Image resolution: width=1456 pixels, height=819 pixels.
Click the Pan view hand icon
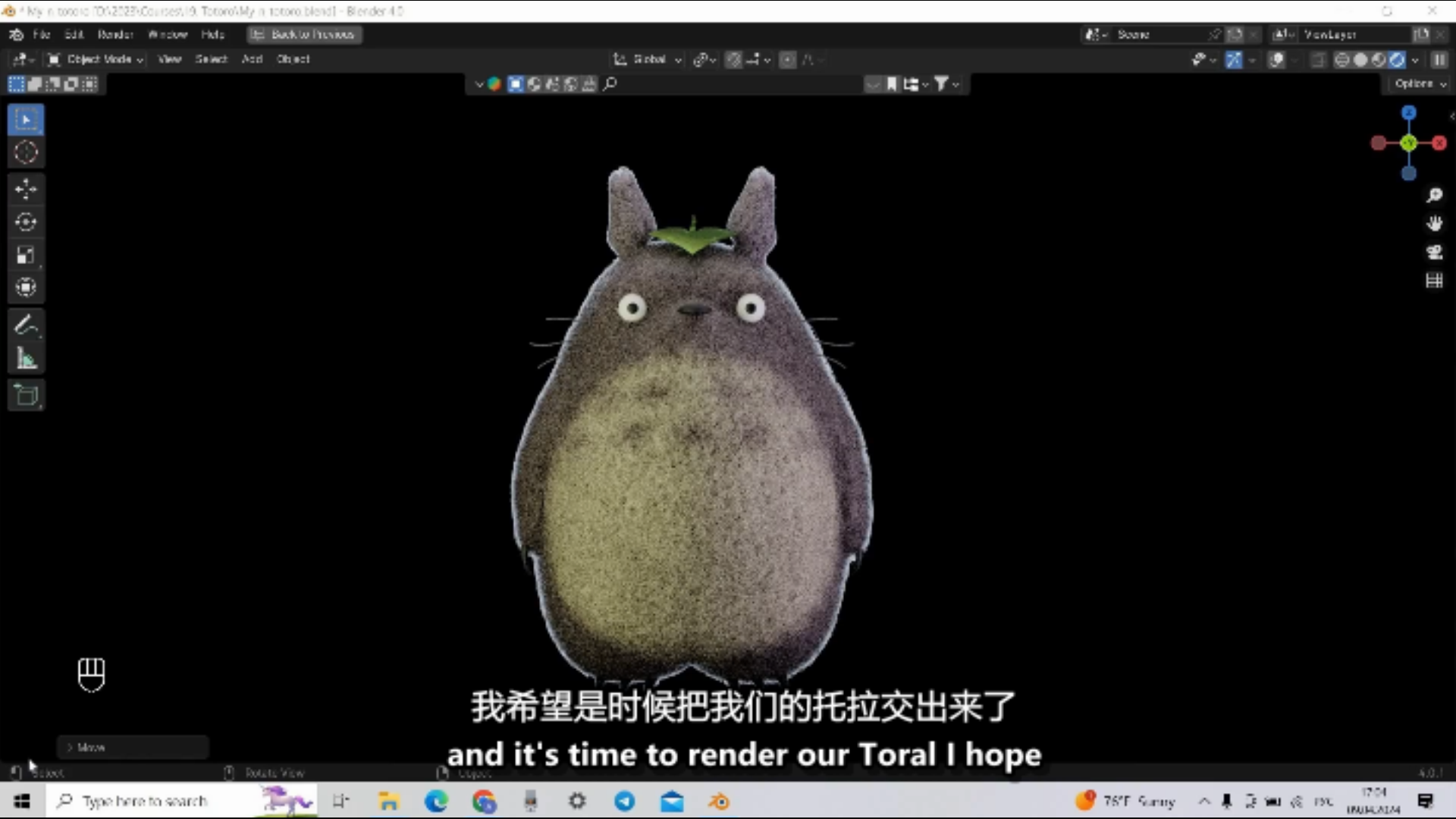[x=1434, y=224]
